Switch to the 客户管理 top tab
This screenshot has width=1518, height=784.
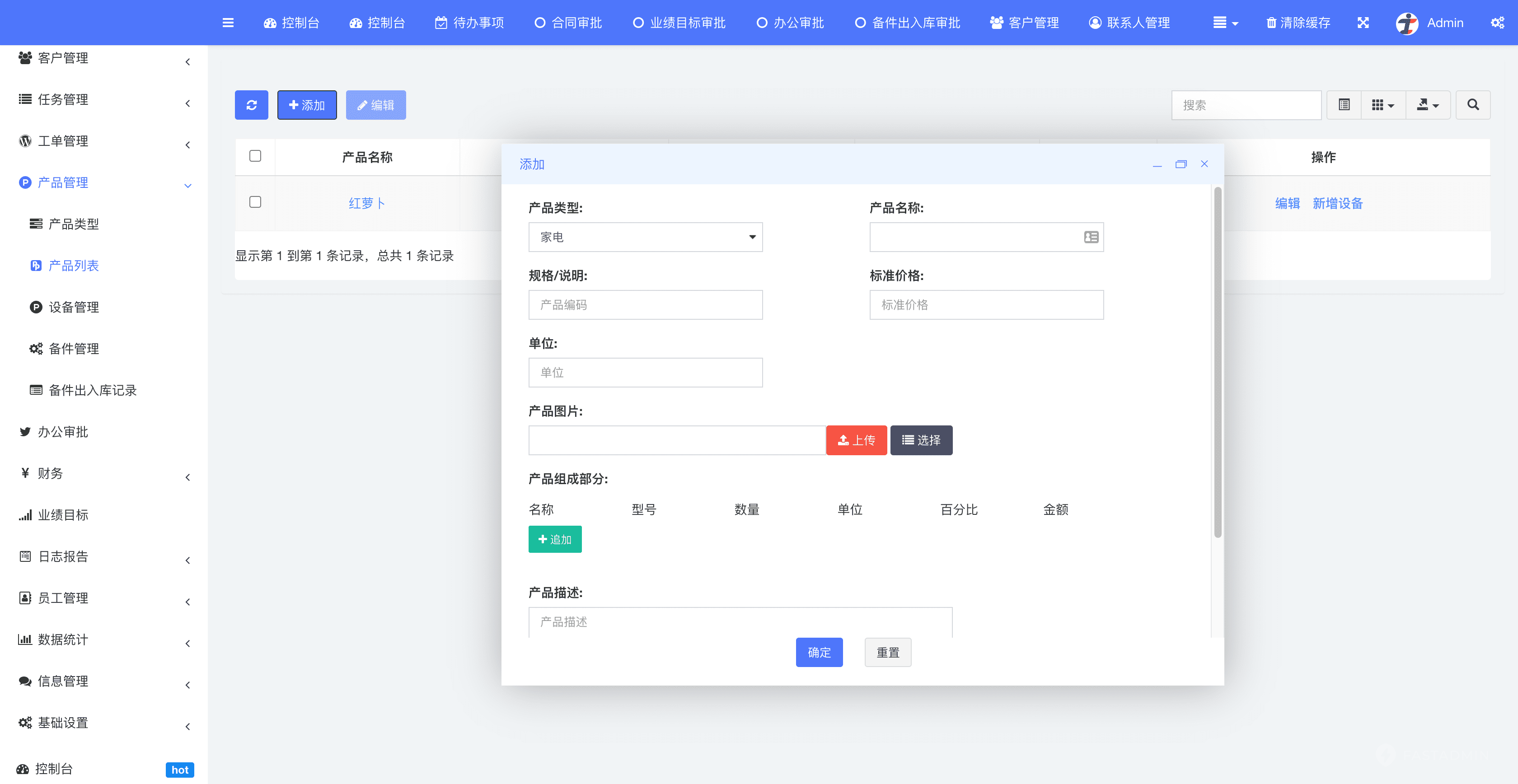pos(1024,23)
